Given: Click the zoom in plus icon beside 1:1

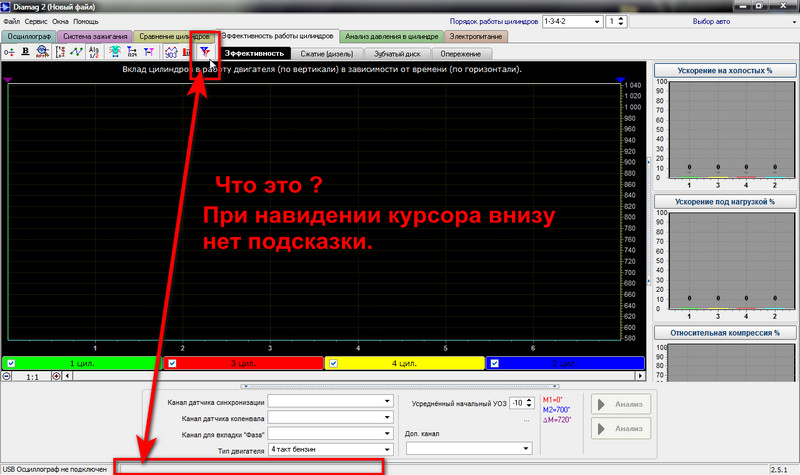Looking at the screenshot, I should [56, 376].
